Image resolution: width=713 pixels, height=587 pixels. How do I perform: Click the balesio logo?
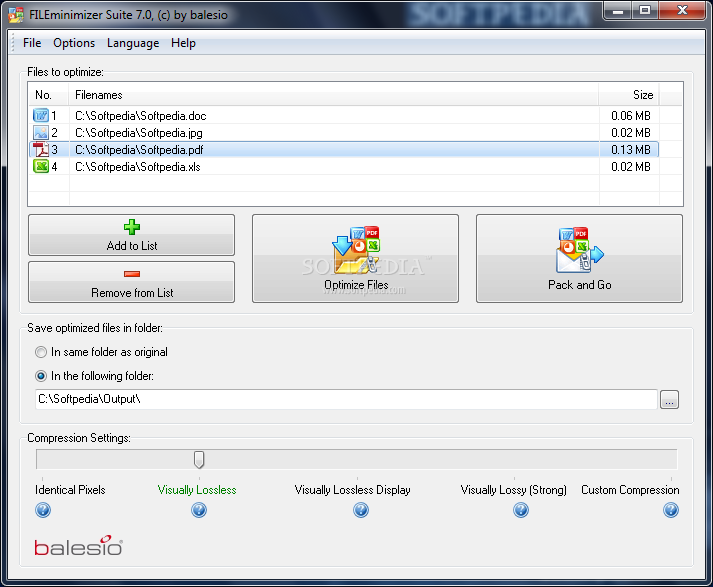[x=78, y=546]
